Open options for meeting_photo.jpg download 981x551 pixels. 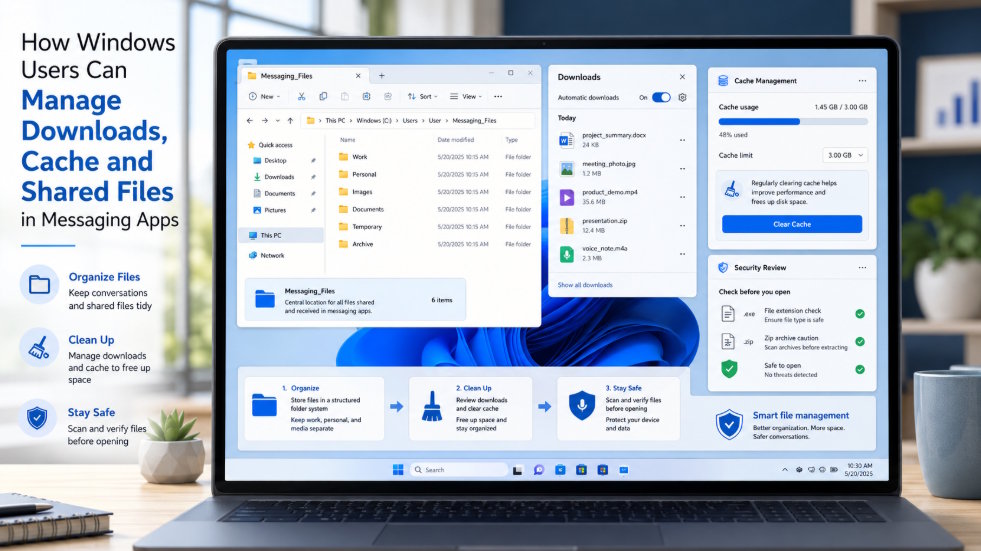[x=683, y=169]
